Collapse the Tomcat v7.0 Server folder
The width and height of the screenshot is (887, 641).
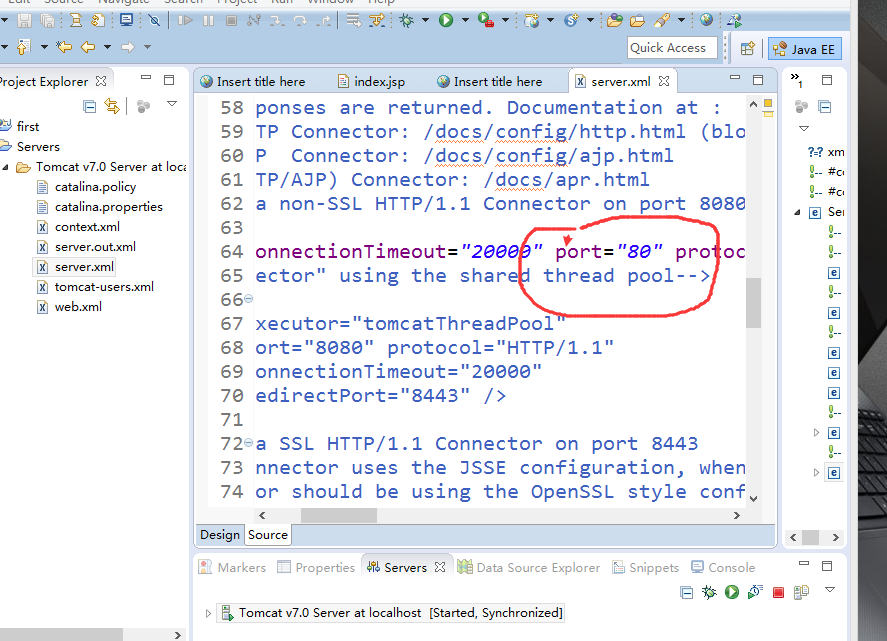[x=6, y=167]
